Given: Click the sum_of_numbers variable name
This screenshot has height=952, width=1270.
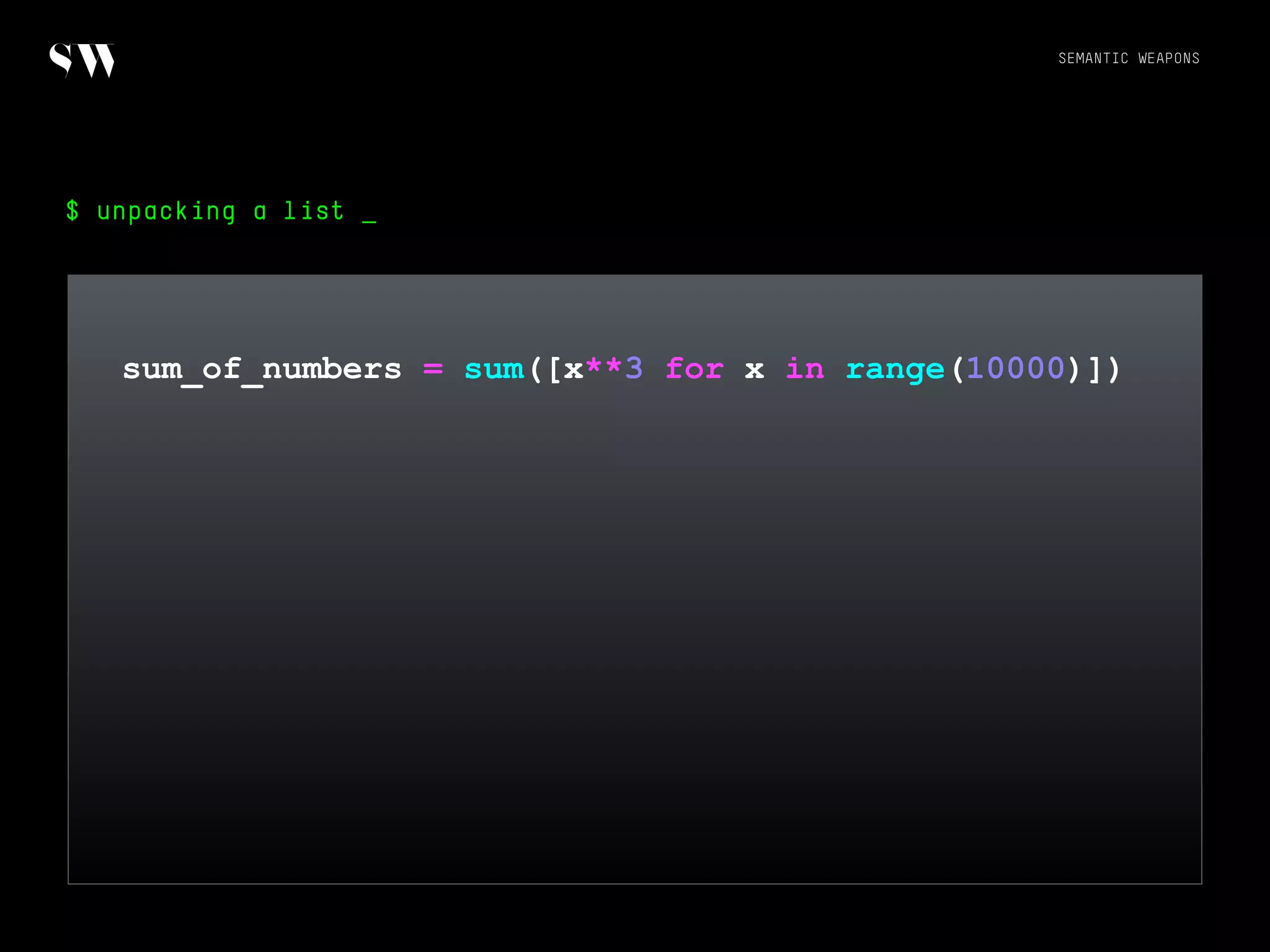Looking at the screenshot, I should pos(262,370).
